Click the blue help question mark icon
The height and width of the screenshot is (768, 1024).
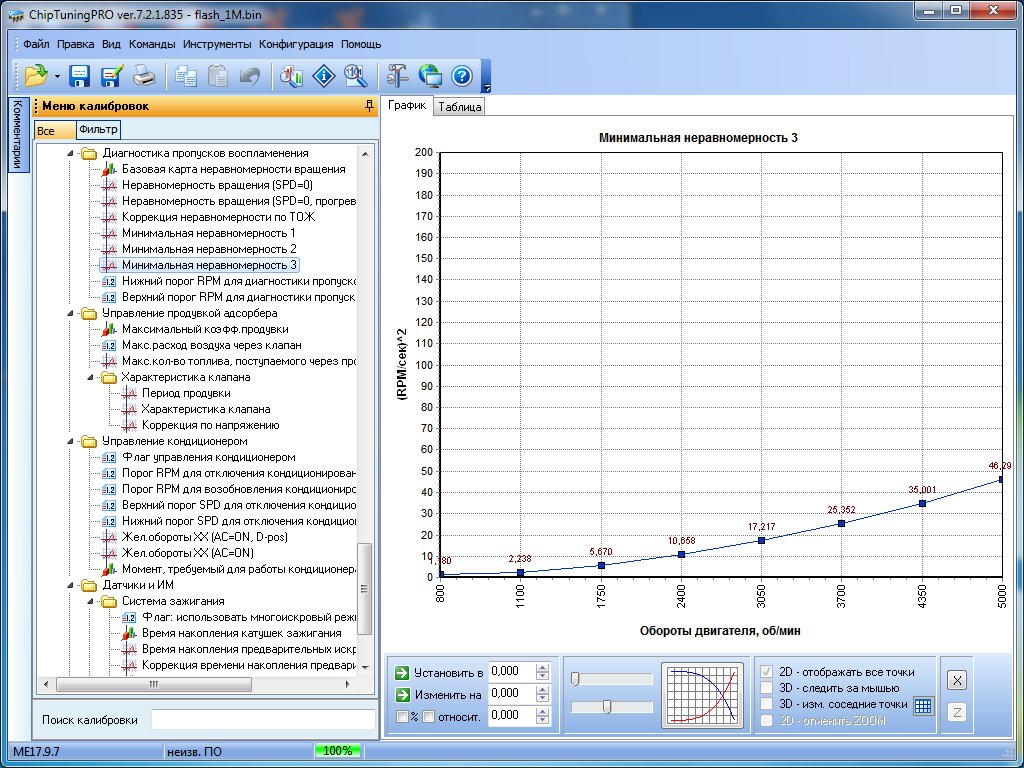[x=461, y=75]
